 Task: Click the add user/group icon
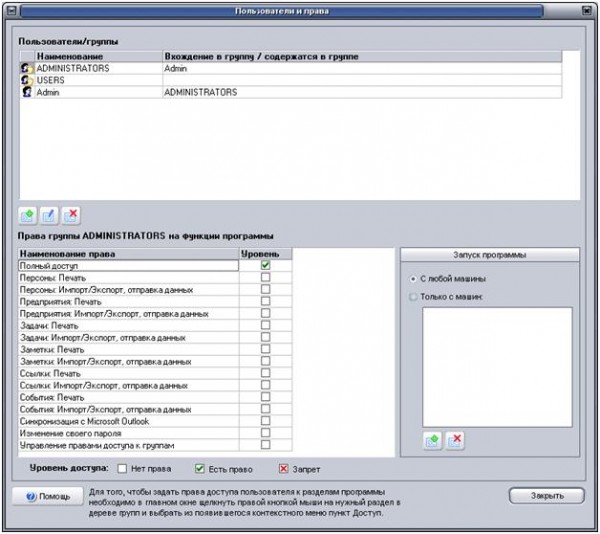click(28, 216)
